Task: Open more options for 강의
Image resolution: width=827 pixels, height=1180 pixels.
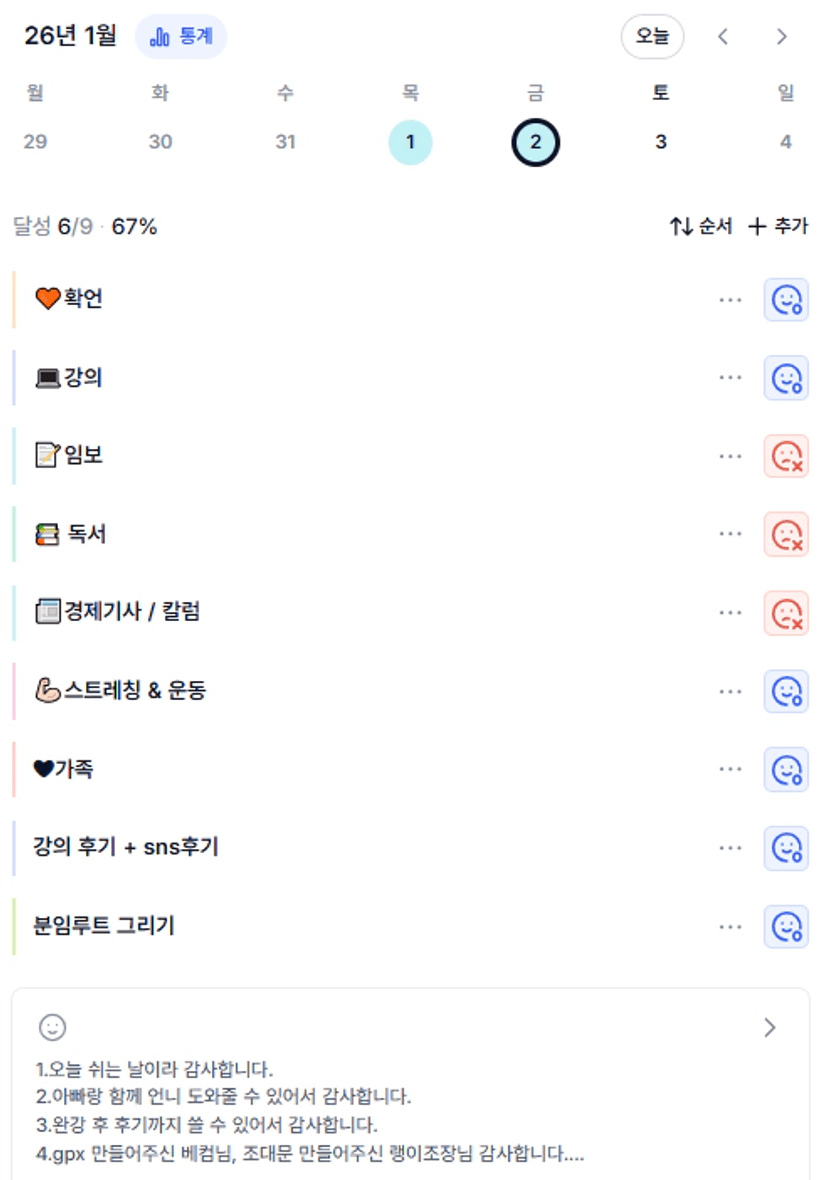Action: [731, 378]
